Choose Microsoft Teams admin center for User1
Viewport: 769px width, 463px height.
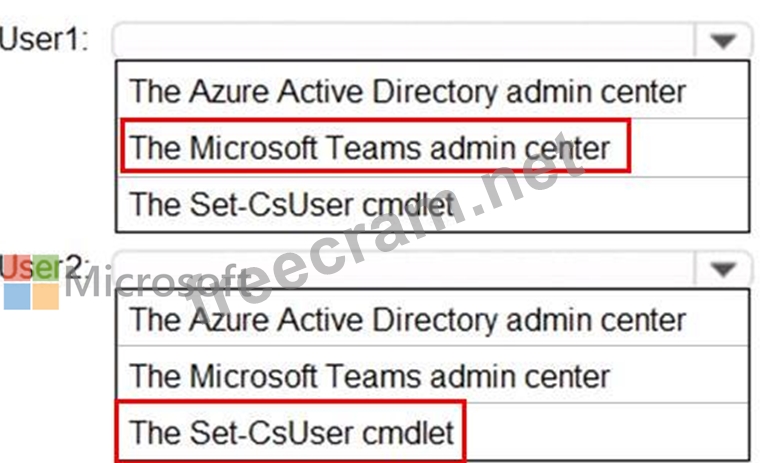[370, 149]
